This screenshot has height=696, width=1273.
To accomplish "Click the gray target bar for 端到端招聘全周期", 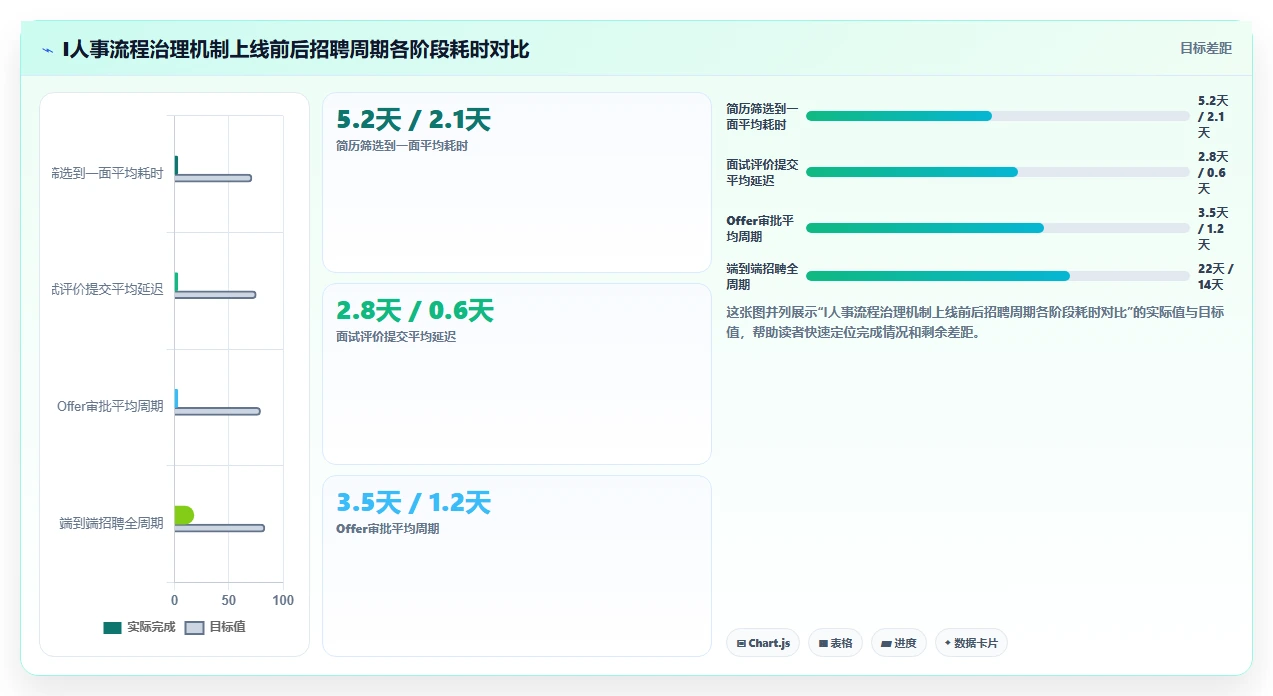I will coord(220,528).
